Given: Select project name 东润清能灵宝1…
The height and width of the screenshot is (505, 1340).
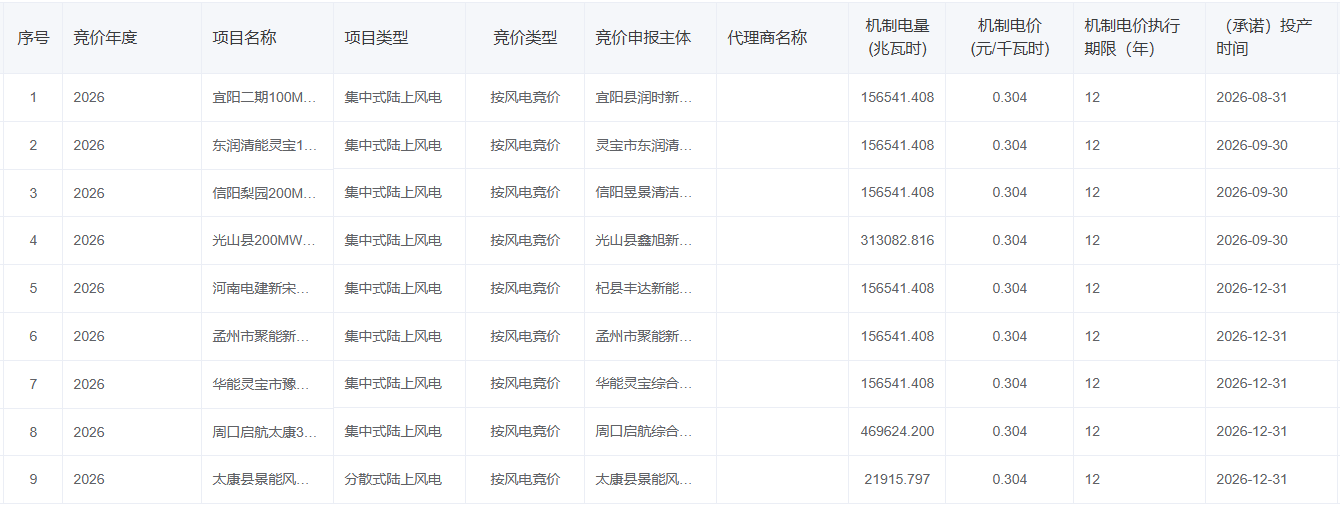Looking at the screenshot, I should tap(265, 146).
